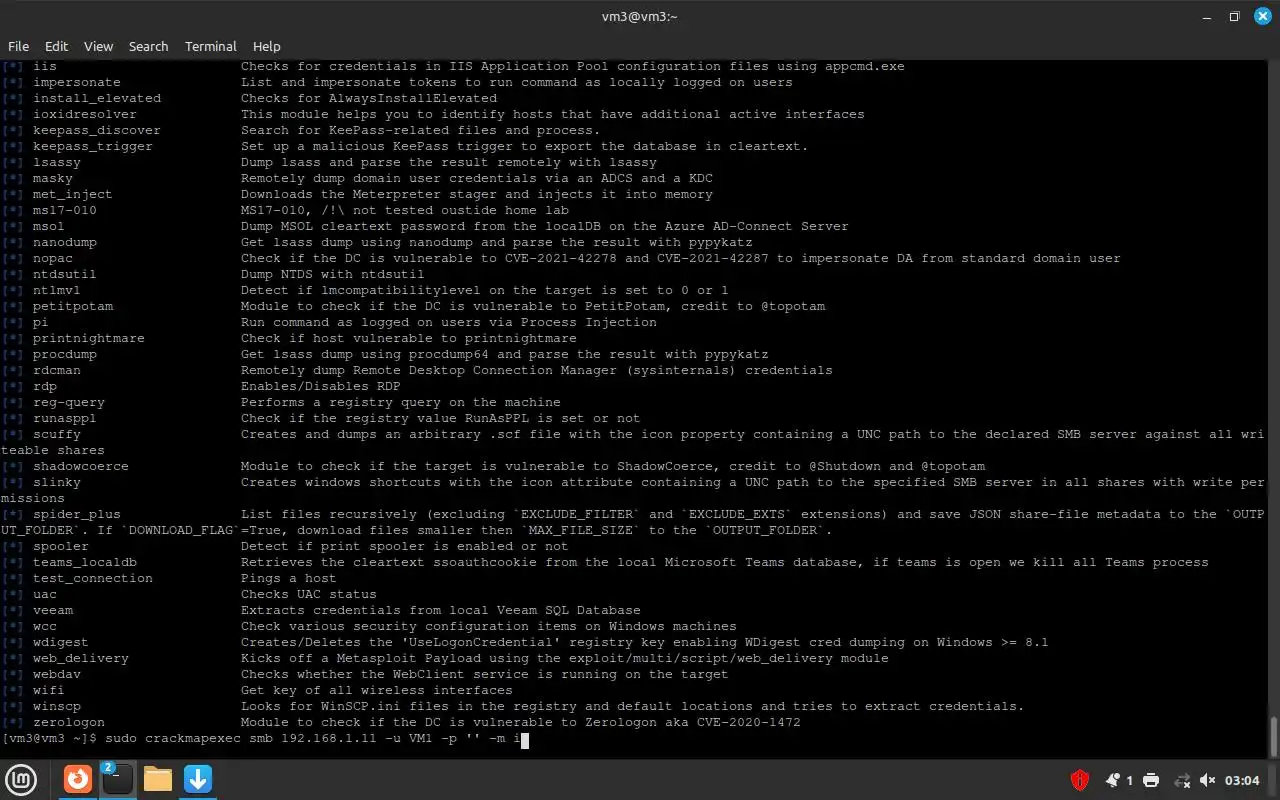The height and width of the screenshot is (800, 1280).
Task: Open the Terminal menu
Action: point(210,46)
